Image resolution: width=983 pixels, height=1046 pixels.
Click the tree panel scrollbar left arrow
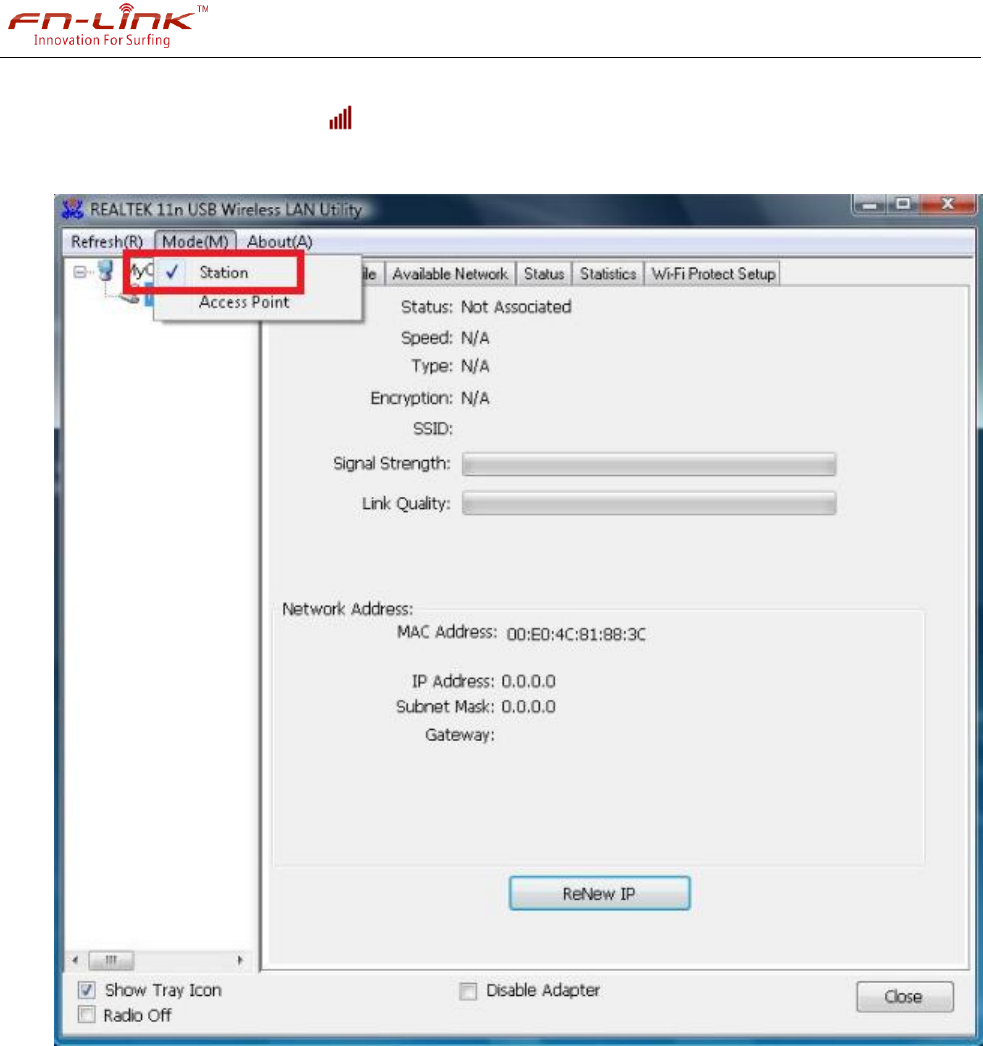tap(75, 960)
